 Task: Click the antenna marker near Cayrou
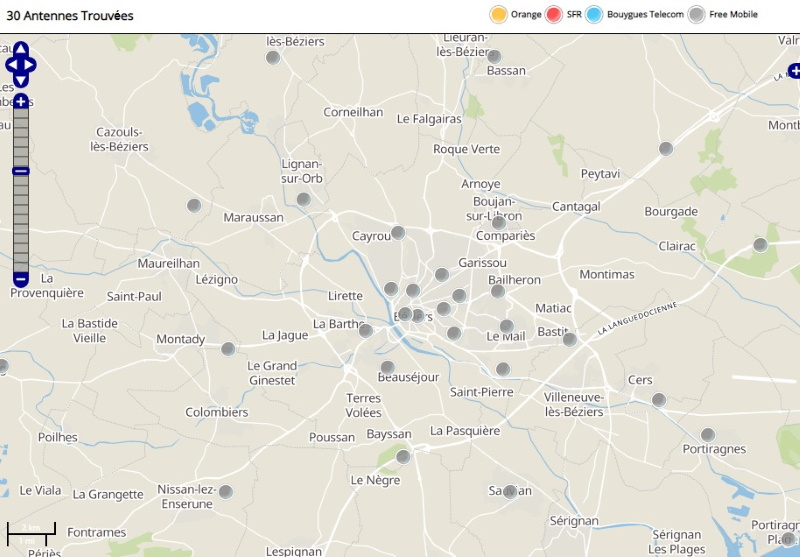tap(397, 233)
